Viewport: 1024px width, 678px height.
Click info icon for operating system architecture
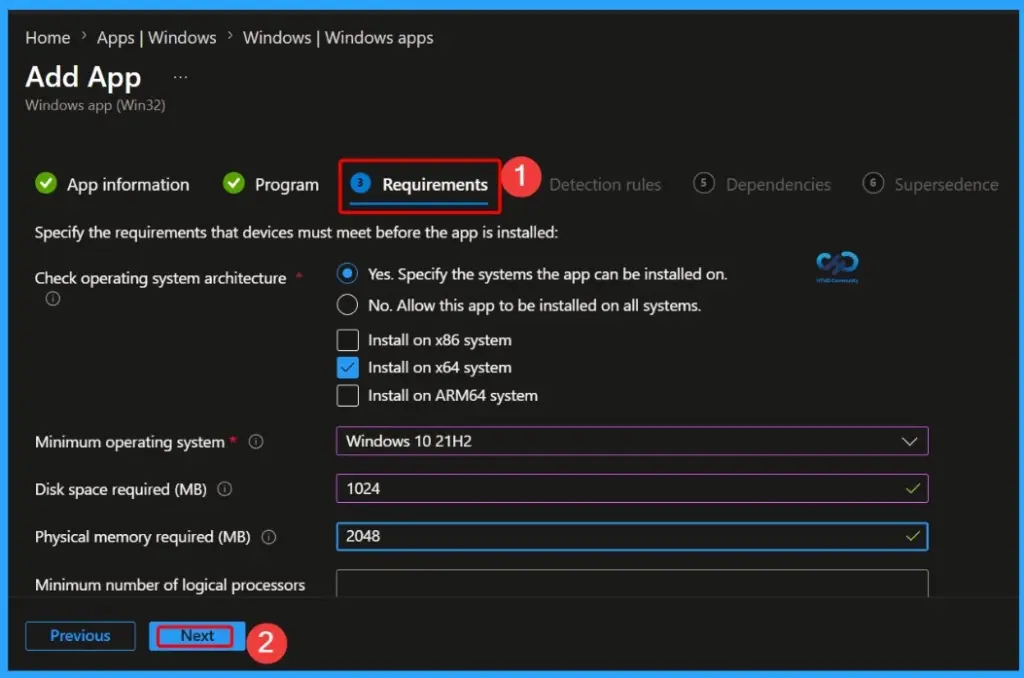point(53,299)
